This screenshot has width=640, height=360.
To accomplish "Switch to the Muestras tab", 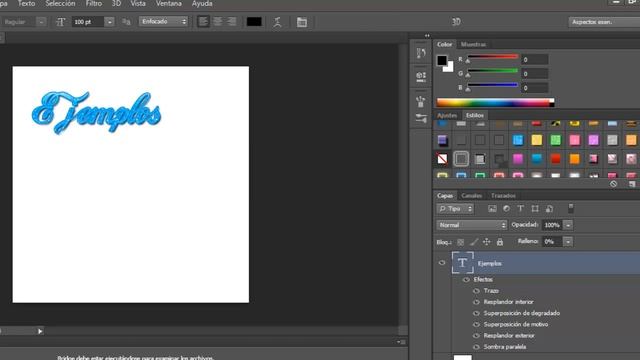I will click(473, 44).
